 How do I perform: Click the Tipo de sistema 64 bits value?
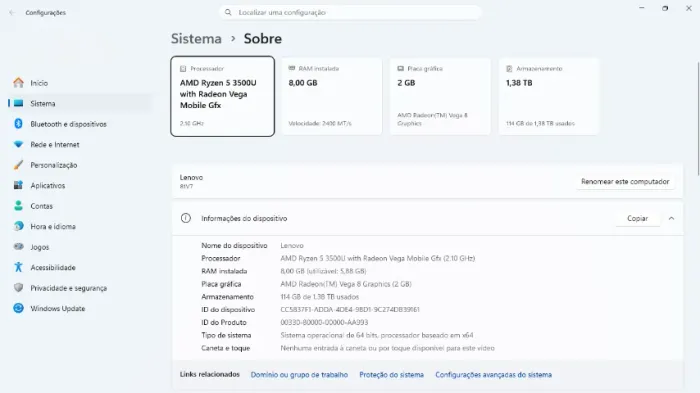click(x=377, y=335)
